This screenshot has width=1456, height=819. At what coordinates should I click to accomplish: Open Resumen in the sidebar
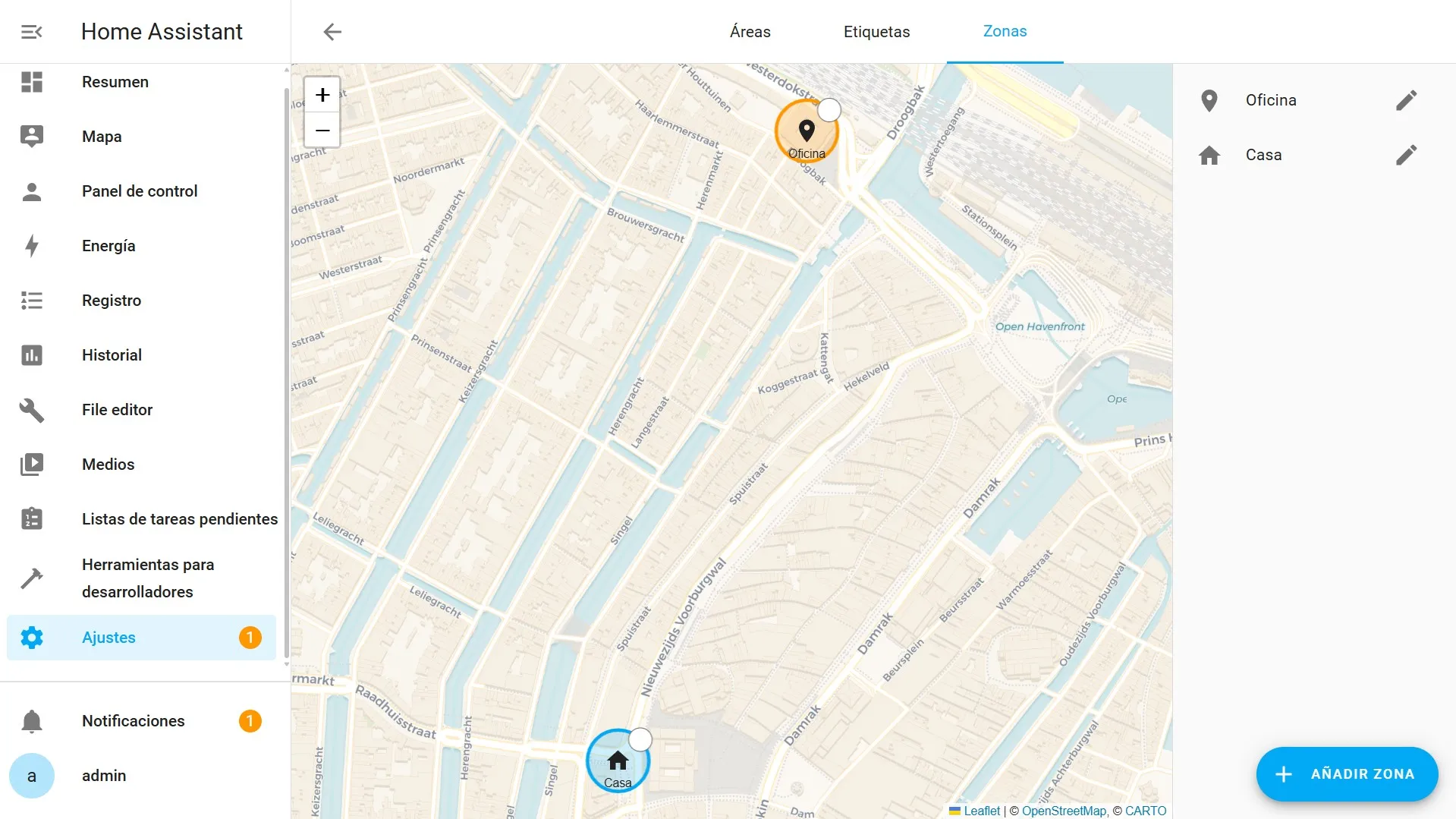141,82
